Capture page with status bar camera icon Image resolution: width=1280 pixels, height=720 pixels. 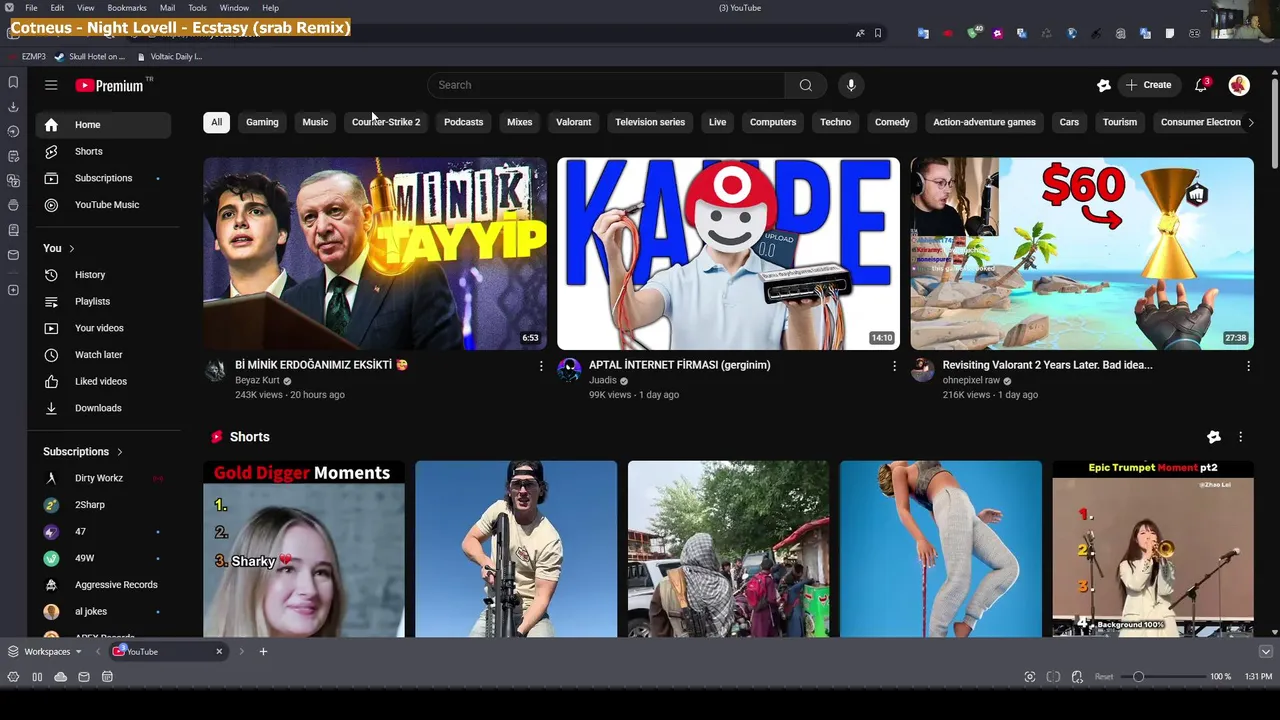click(1030, 677)
